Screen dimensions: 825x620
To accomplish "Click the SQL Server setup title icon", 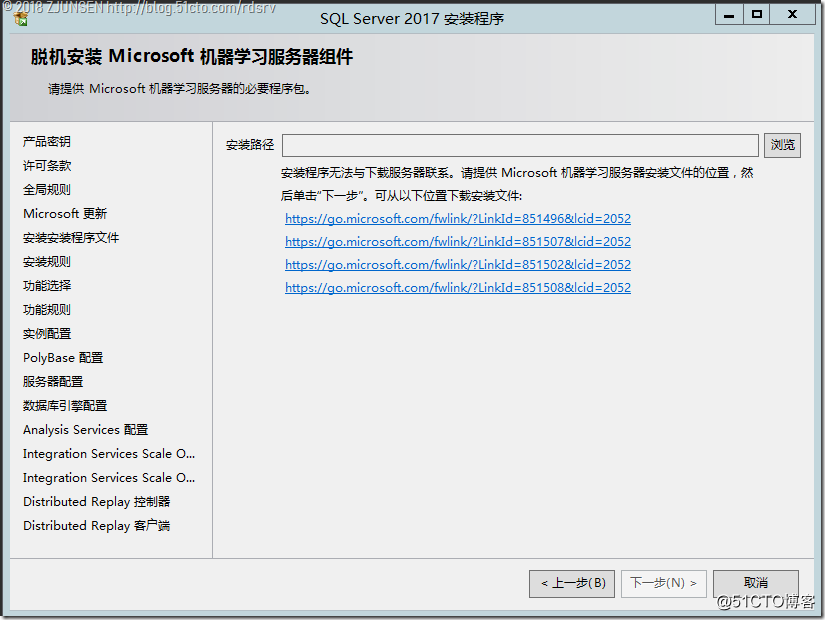I will pos(21,19).
